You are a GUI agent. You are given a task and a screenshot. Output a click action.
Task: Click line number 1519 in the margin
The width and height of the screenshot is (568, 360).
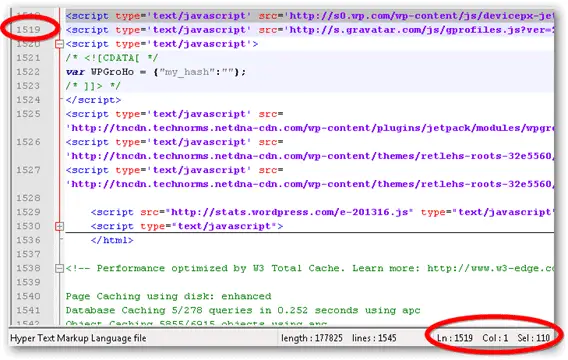tap(28, 30)
